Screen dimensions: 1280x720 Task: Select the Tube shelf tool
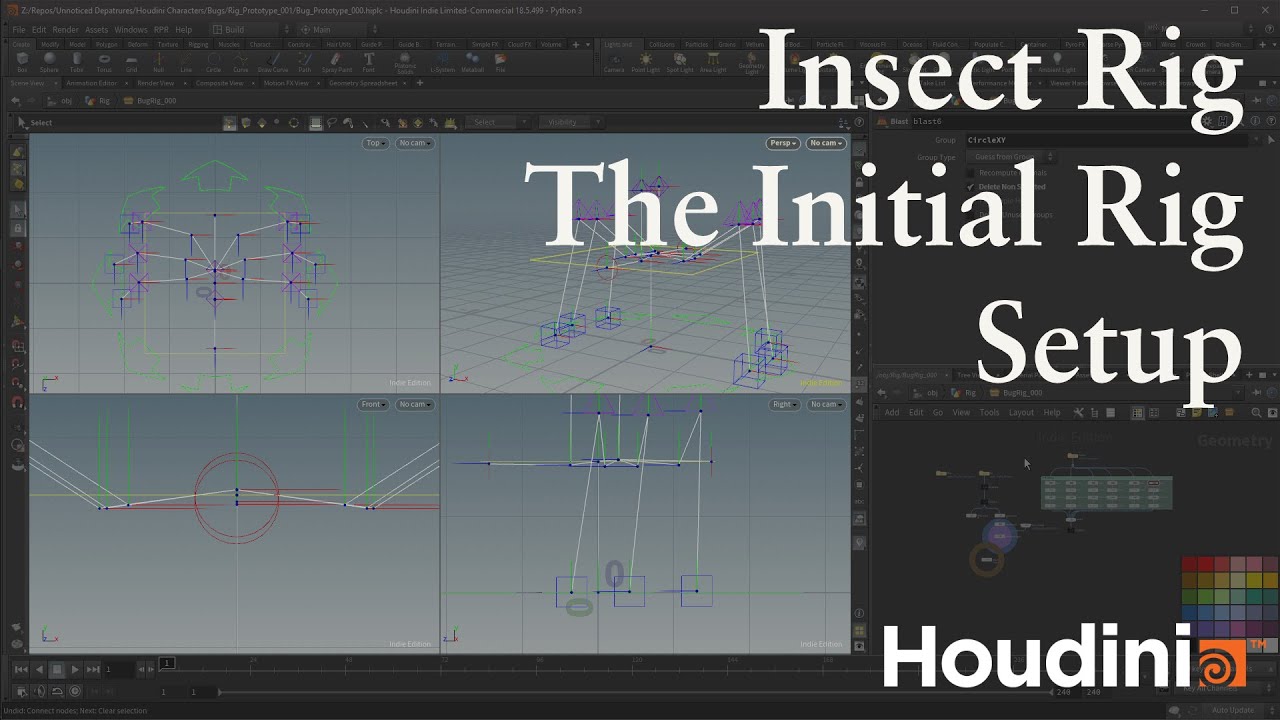pyautogui.click(x=77, y=63)
